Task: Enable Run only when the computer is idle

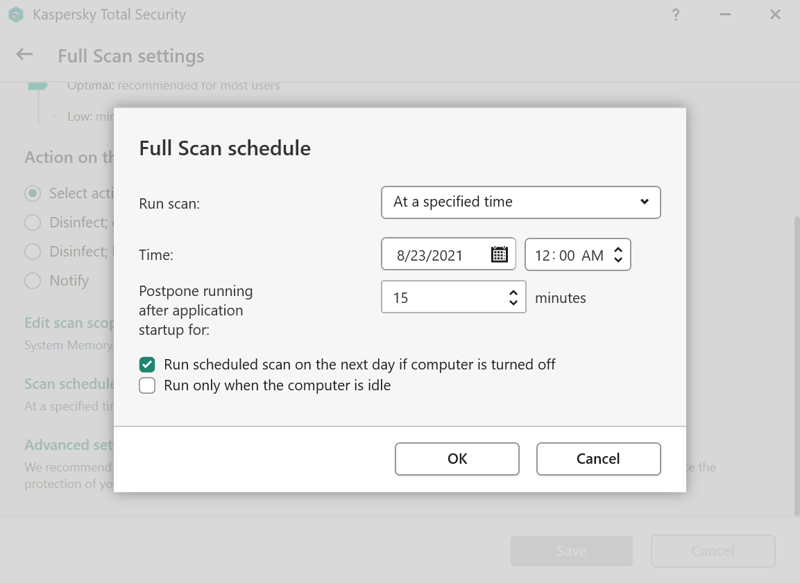Action: point(147,385)
